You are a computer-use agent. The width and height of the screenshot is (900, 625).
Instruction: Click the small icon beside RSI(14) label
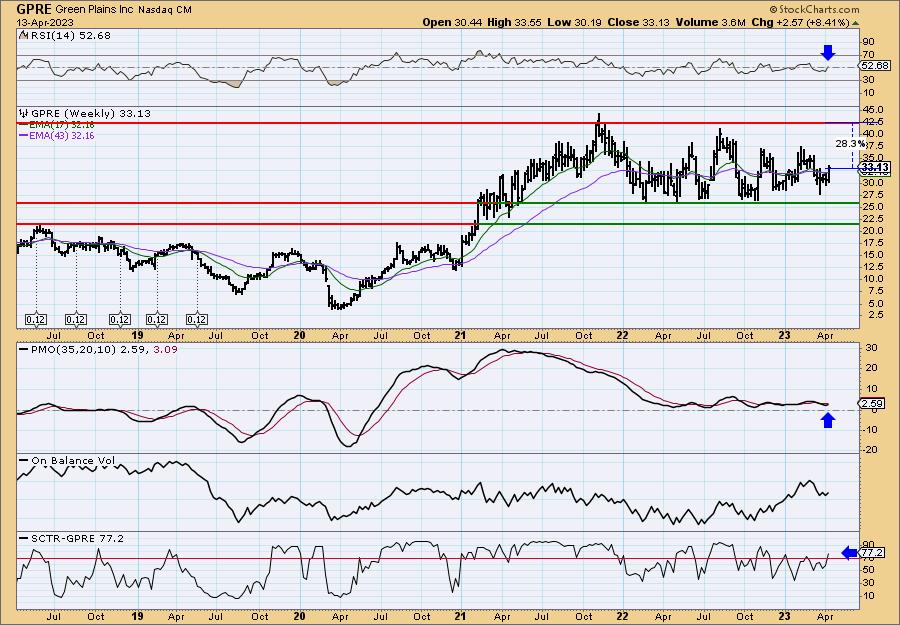23,35
